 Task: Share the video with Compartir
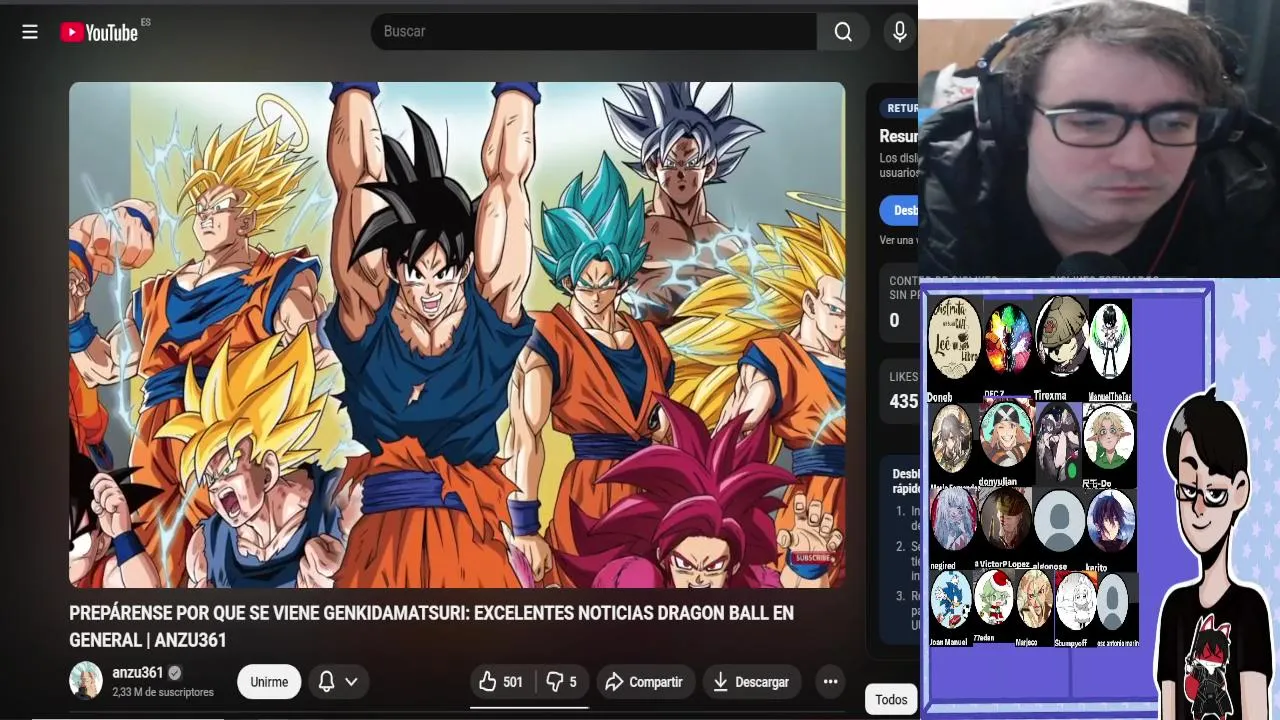(645, 682)
